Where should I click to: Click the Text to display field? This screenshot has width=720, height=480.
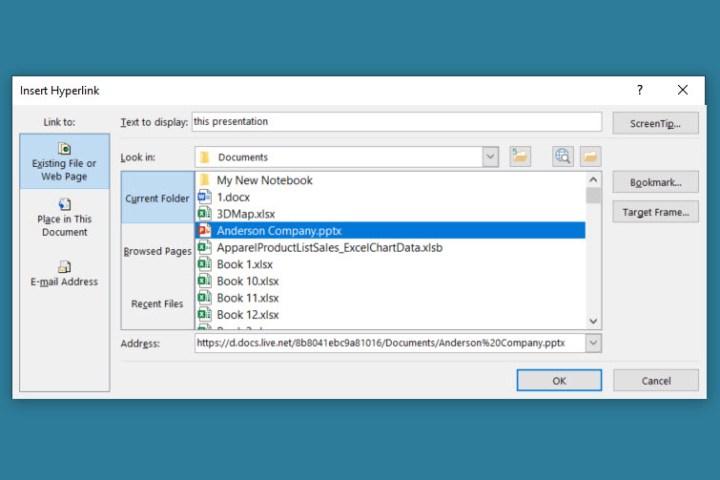396,122
